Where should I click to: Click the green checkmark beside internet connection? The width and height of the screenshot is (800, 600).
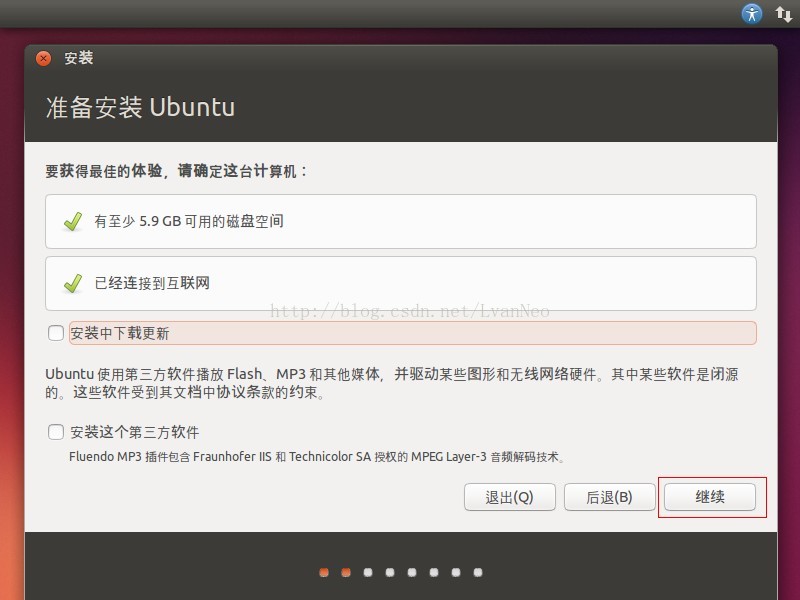coord(73,284)
